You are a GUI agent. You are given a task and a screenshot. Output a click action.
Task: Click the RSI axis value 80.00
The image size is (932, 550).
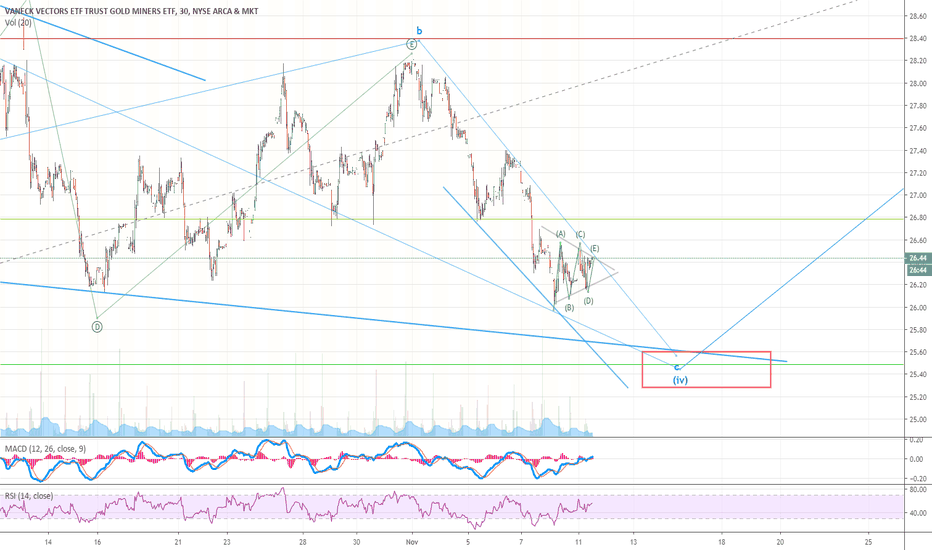[x=918, y=489]
